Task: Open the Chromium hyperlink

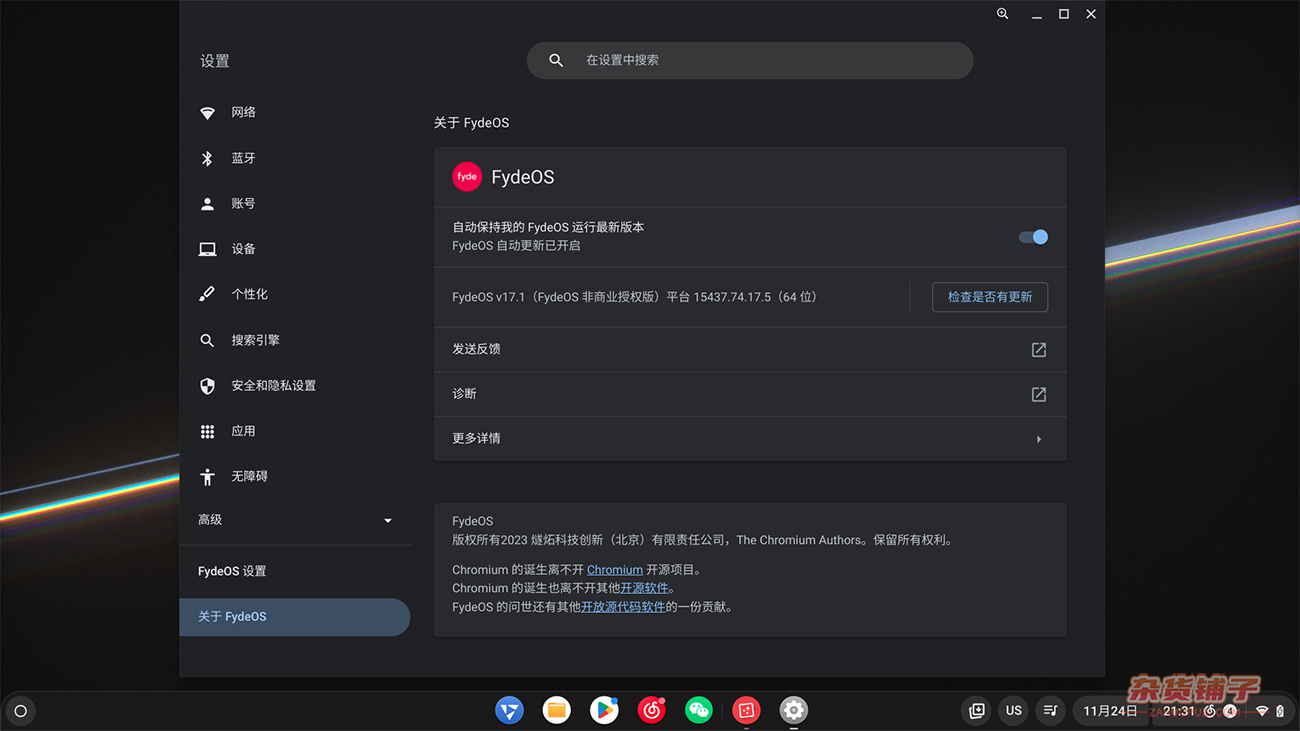Action: (x=615, y=570)
